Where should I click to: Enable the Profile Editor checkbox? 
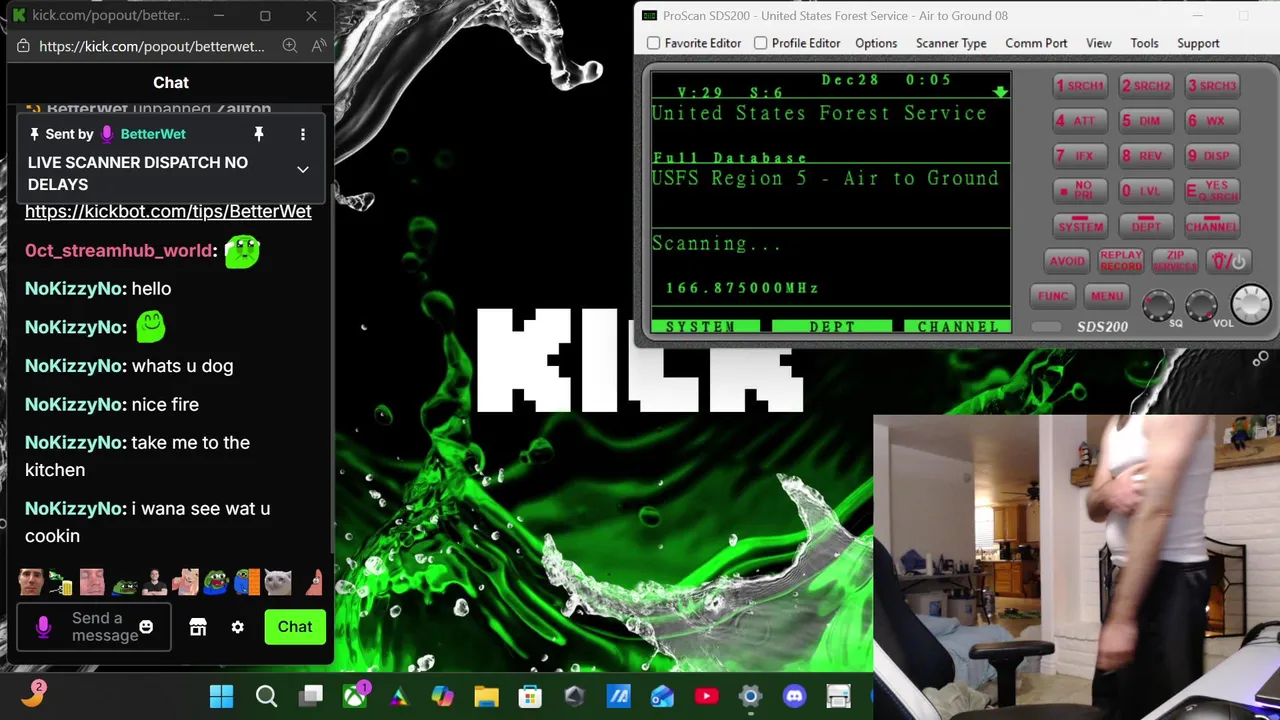pos(760,43)
